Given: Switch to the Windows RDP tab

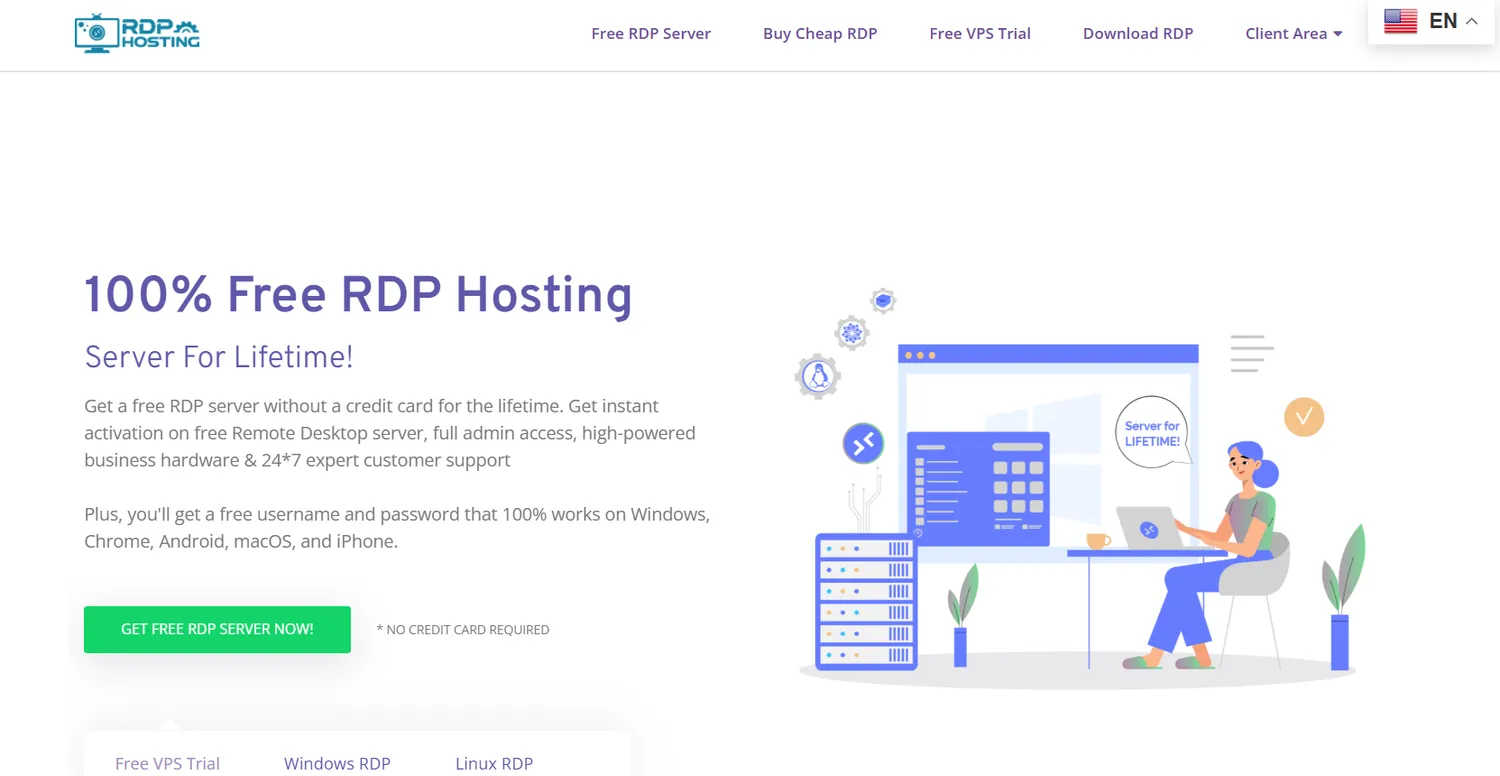Looking at the screenshot, I should (337, 763).
